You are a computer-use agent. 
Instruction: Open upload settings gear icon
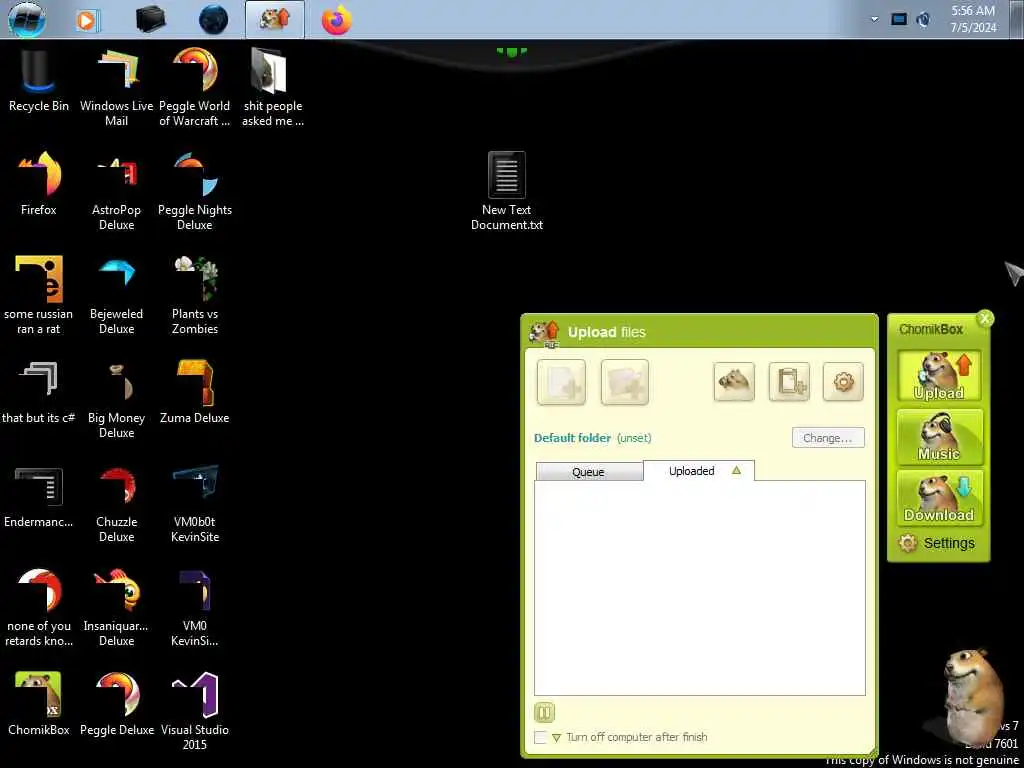point(844,381)
